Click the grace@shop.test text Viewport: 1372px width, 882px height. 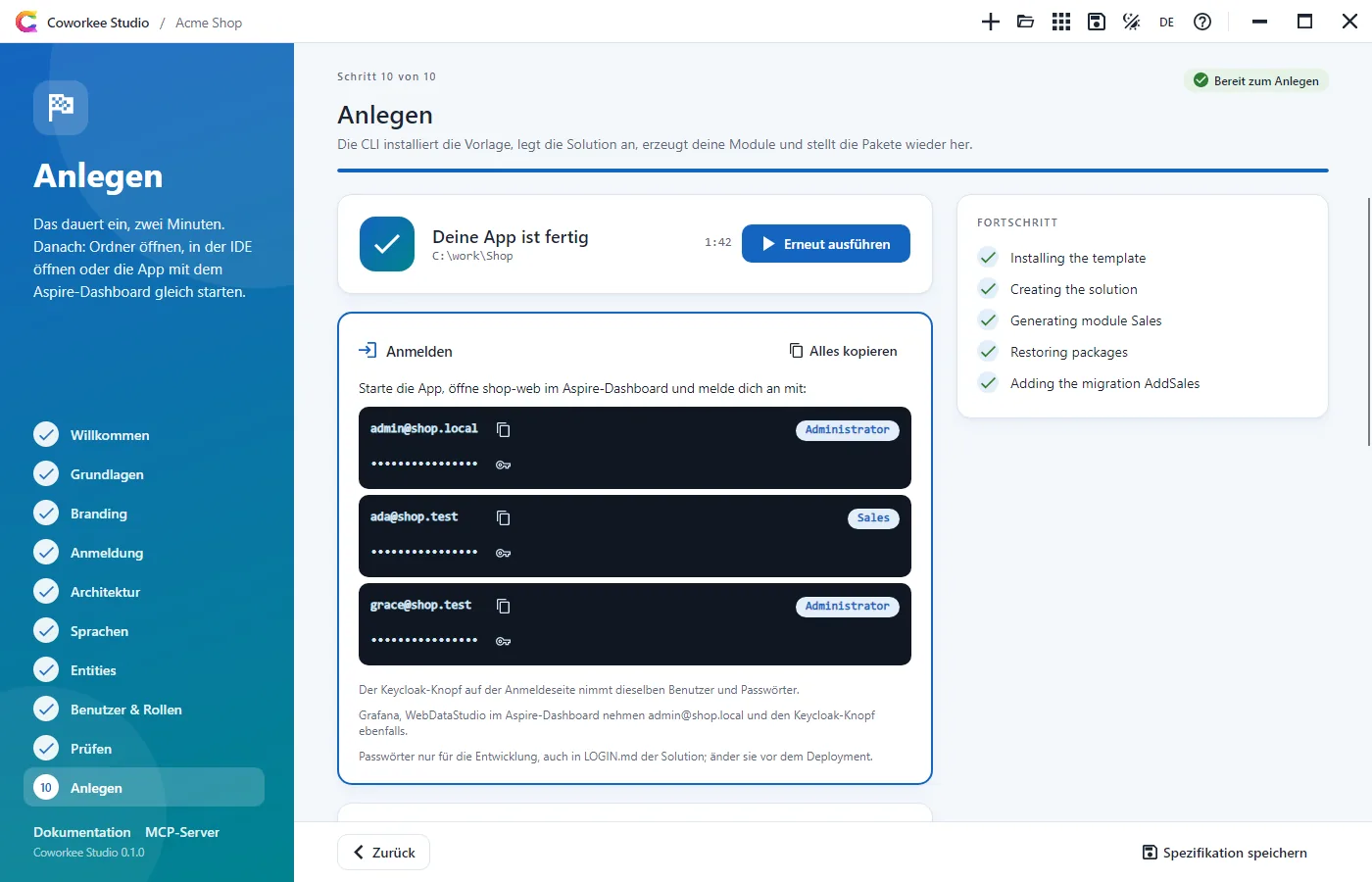tap(420, 605)
